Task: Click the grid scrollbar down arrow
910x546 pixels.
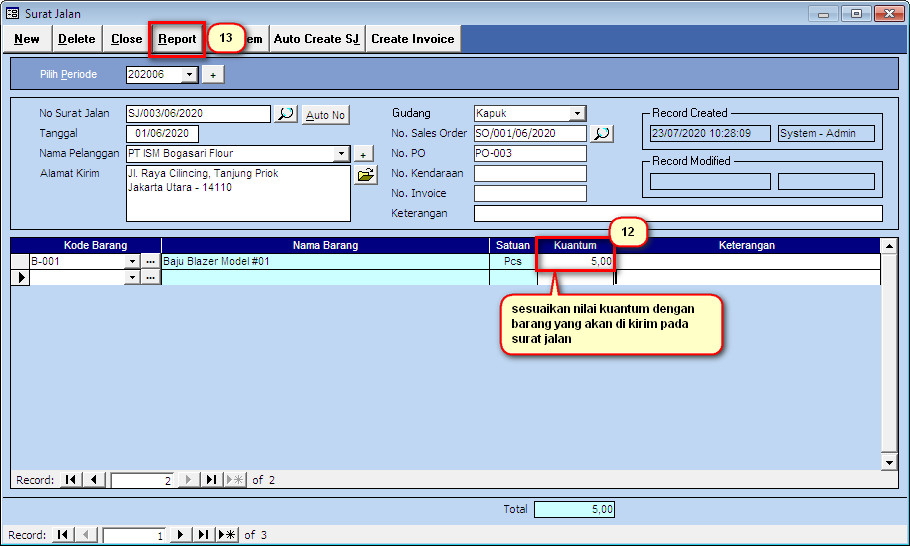Action: (889, 462)
